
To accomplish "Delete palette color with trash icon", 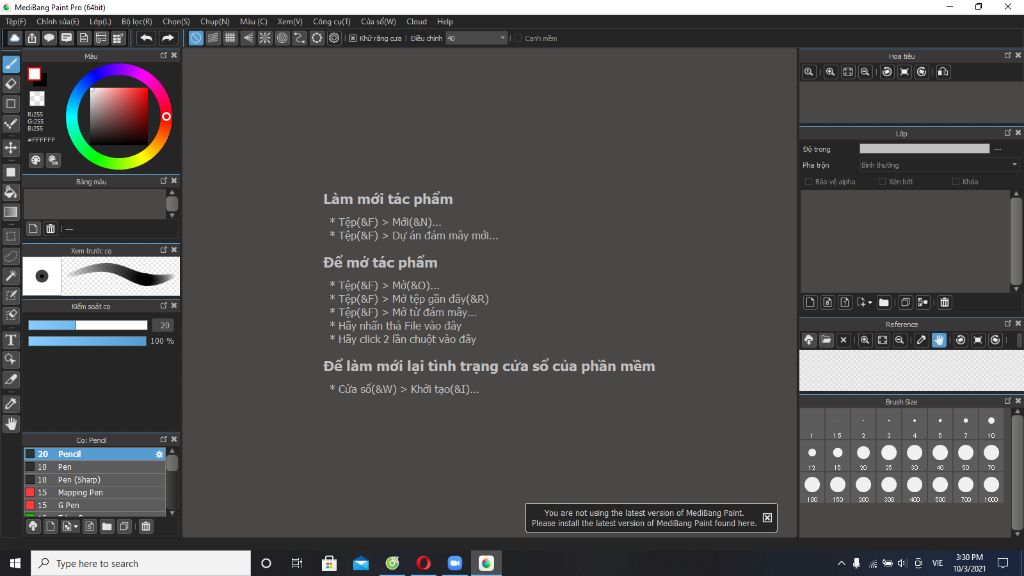I will point(50,229).
